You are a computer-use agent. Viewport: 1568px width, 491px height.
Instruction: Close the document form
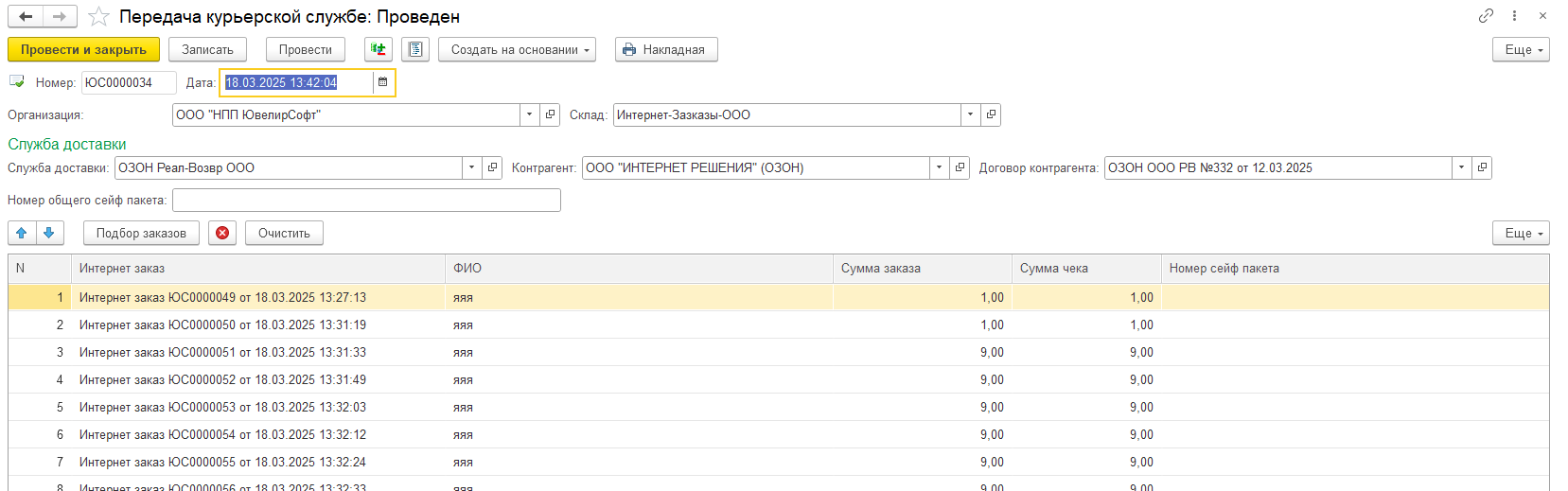tap(1542, 16)
